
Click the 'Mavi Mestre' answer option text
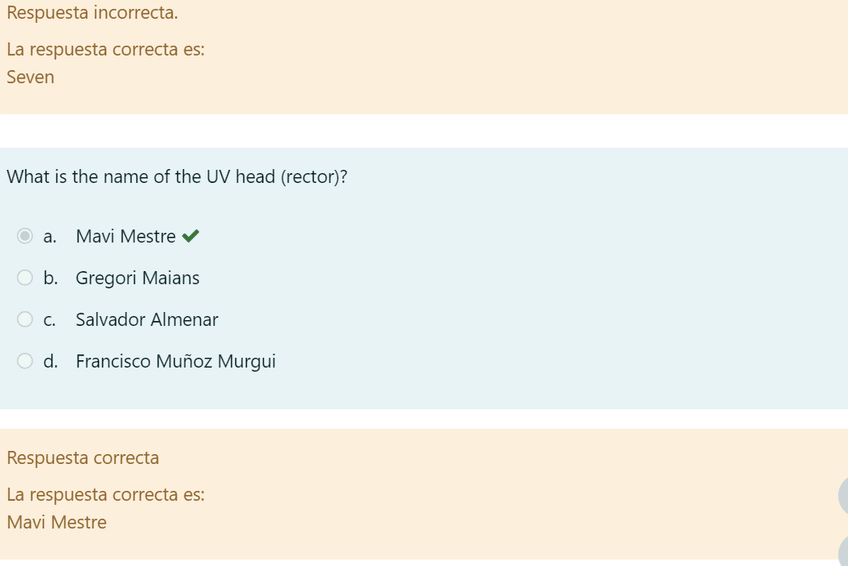click(126, 237)
